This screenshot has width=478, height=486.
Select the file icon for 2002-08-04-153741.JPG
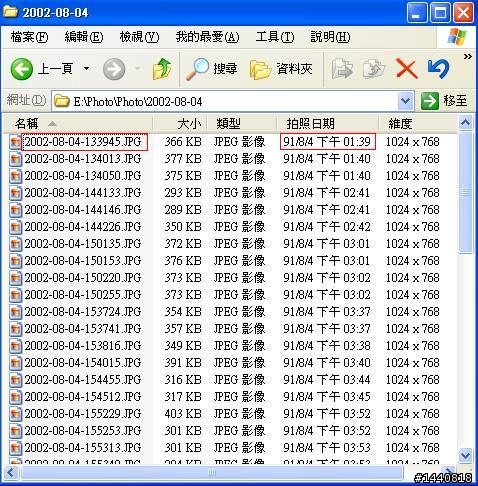[15, 329]
